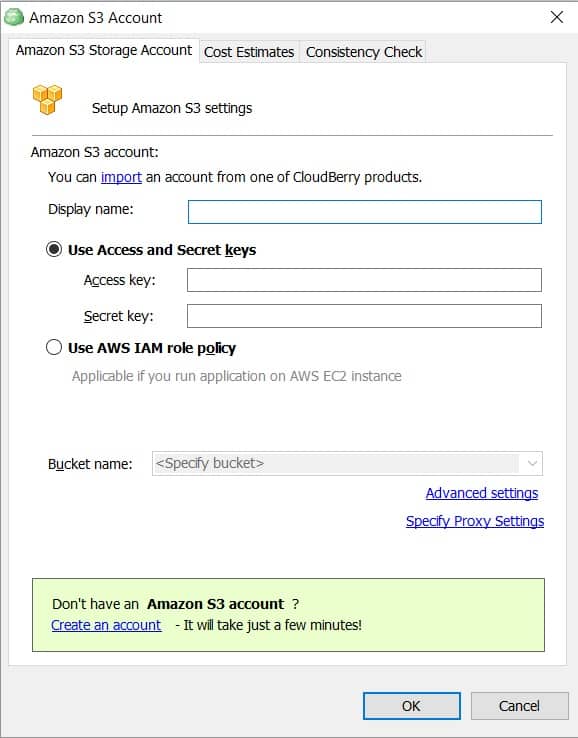Image resolution: width=578 pixels, height=738 pixels.
Task: Focus the Display name input field
Action: (365, 212)
